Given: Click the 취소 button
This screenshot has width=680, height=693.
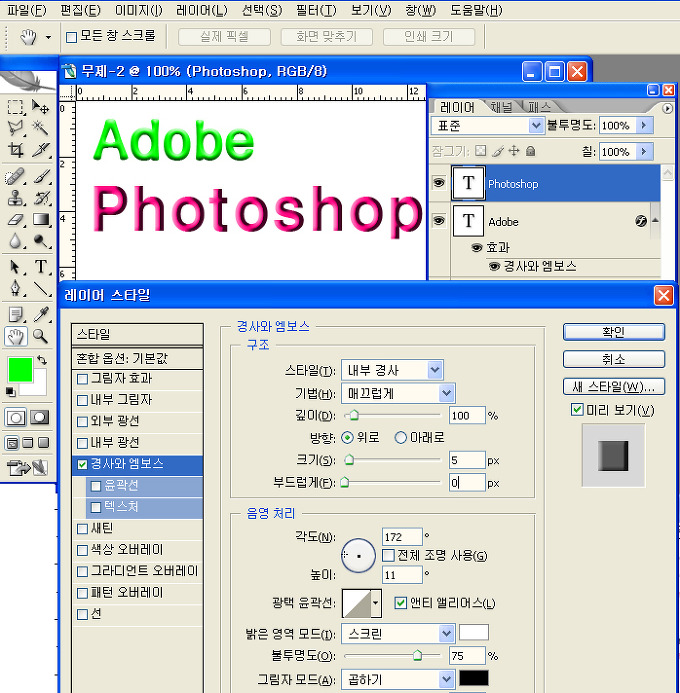Looking at the screenshot, I should pyautogui.click(x=614, y=359).
